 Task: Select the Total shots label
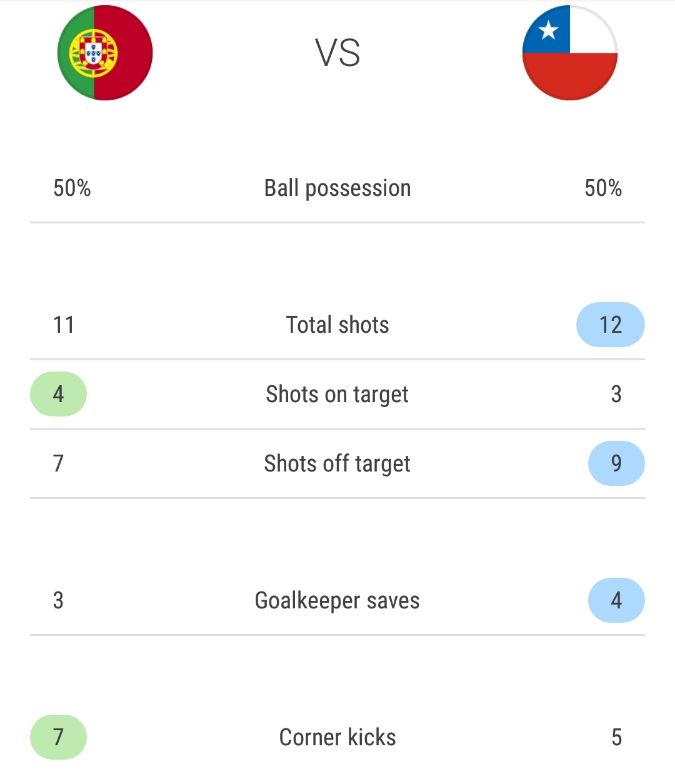[x=337, y=325]
